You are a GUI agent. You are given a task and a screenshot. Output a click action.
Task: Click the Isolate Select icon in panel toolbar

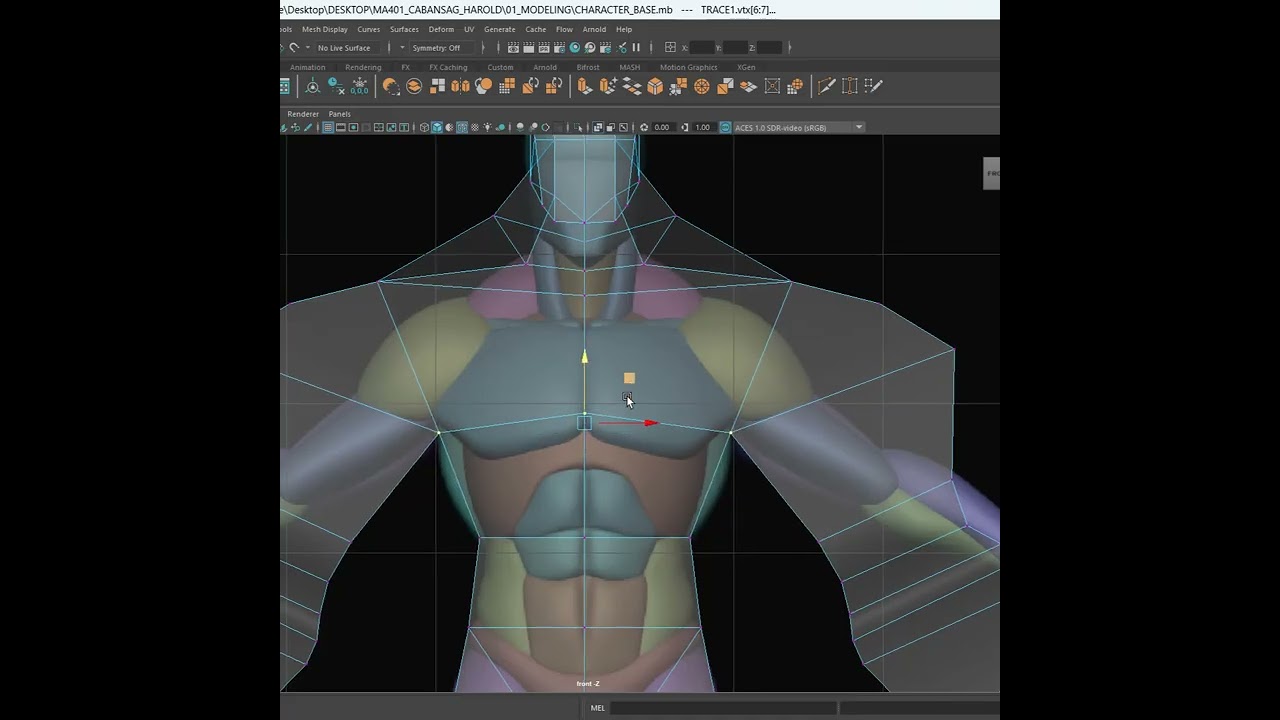pos(577,127)
